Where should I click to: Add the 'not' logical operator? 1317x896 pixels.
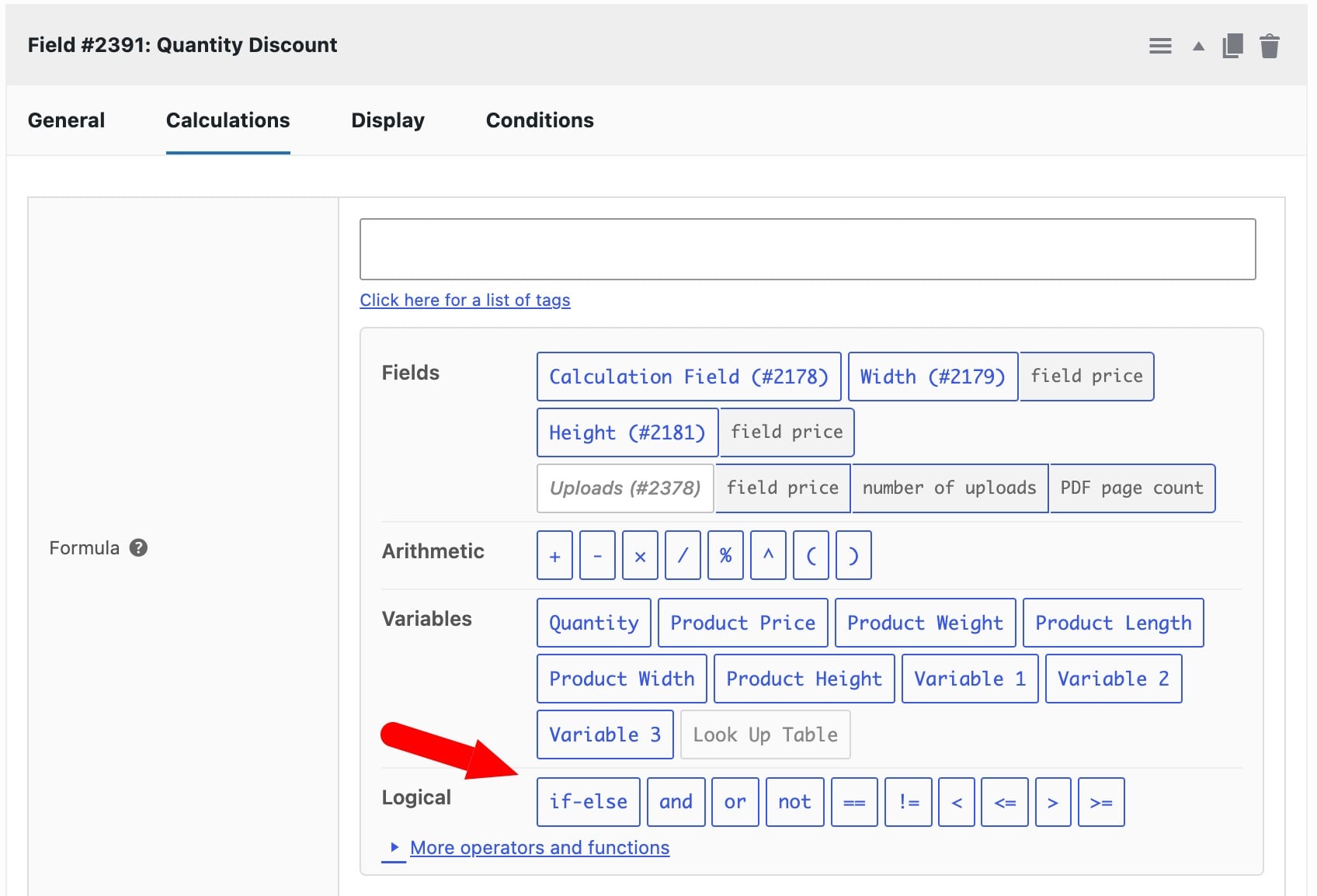click(795, 802)
